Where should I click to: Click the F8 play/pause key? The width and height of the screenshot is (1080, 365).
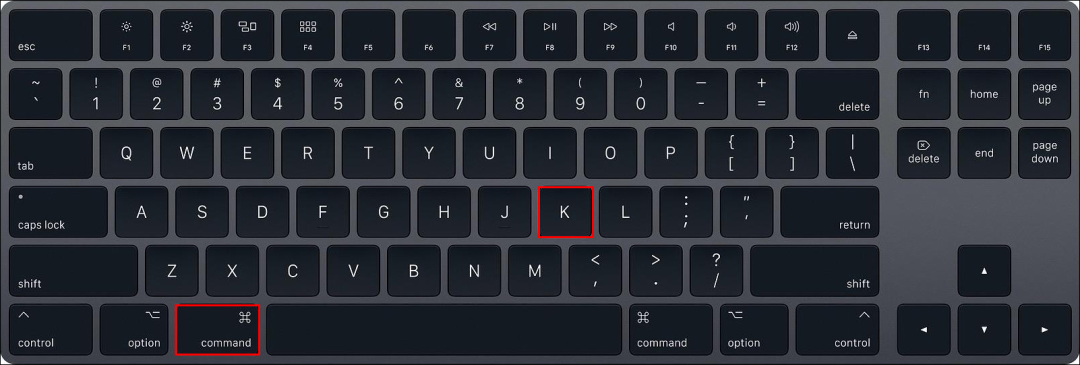(x=550, y=35)
